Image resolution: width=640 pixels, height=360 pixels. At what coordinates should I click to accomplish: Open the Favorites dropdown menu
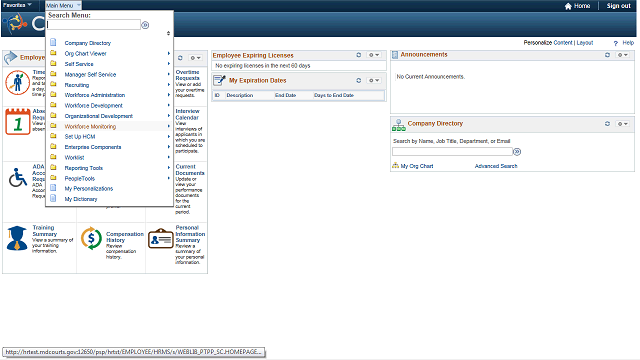point(17,5)
